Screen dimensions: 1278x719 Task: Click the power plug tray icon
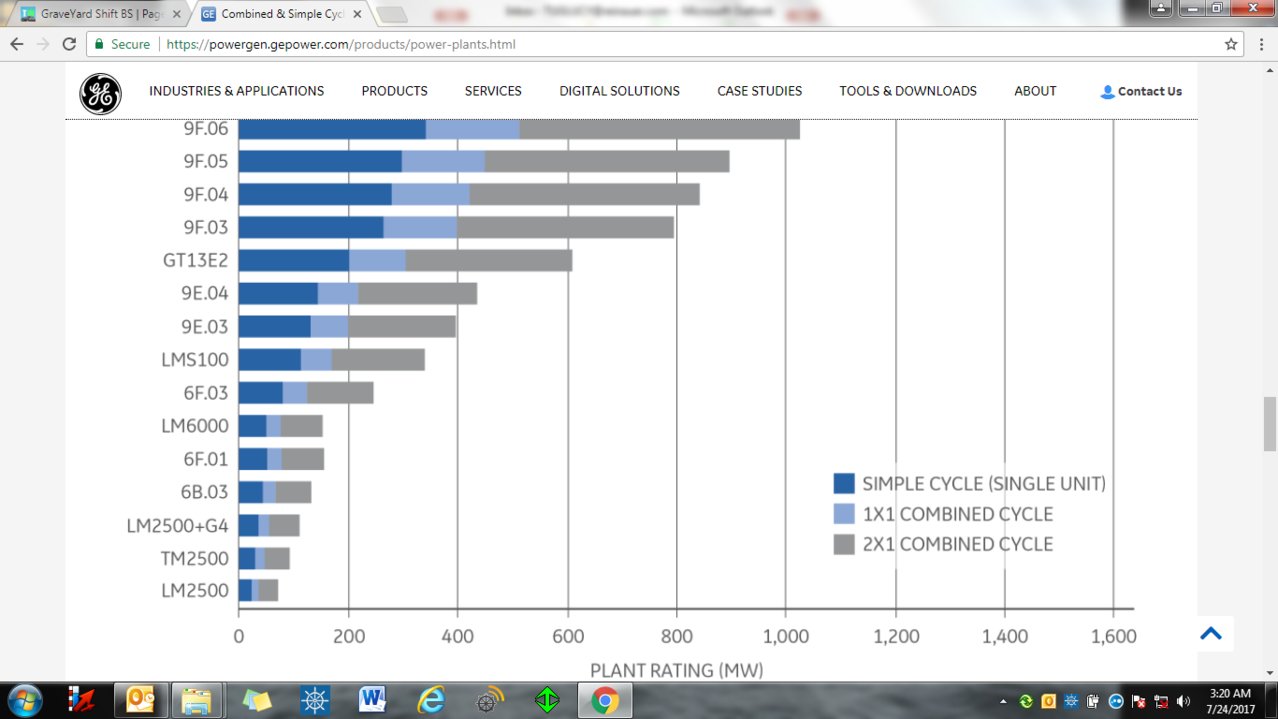[x=1093, y=701]
